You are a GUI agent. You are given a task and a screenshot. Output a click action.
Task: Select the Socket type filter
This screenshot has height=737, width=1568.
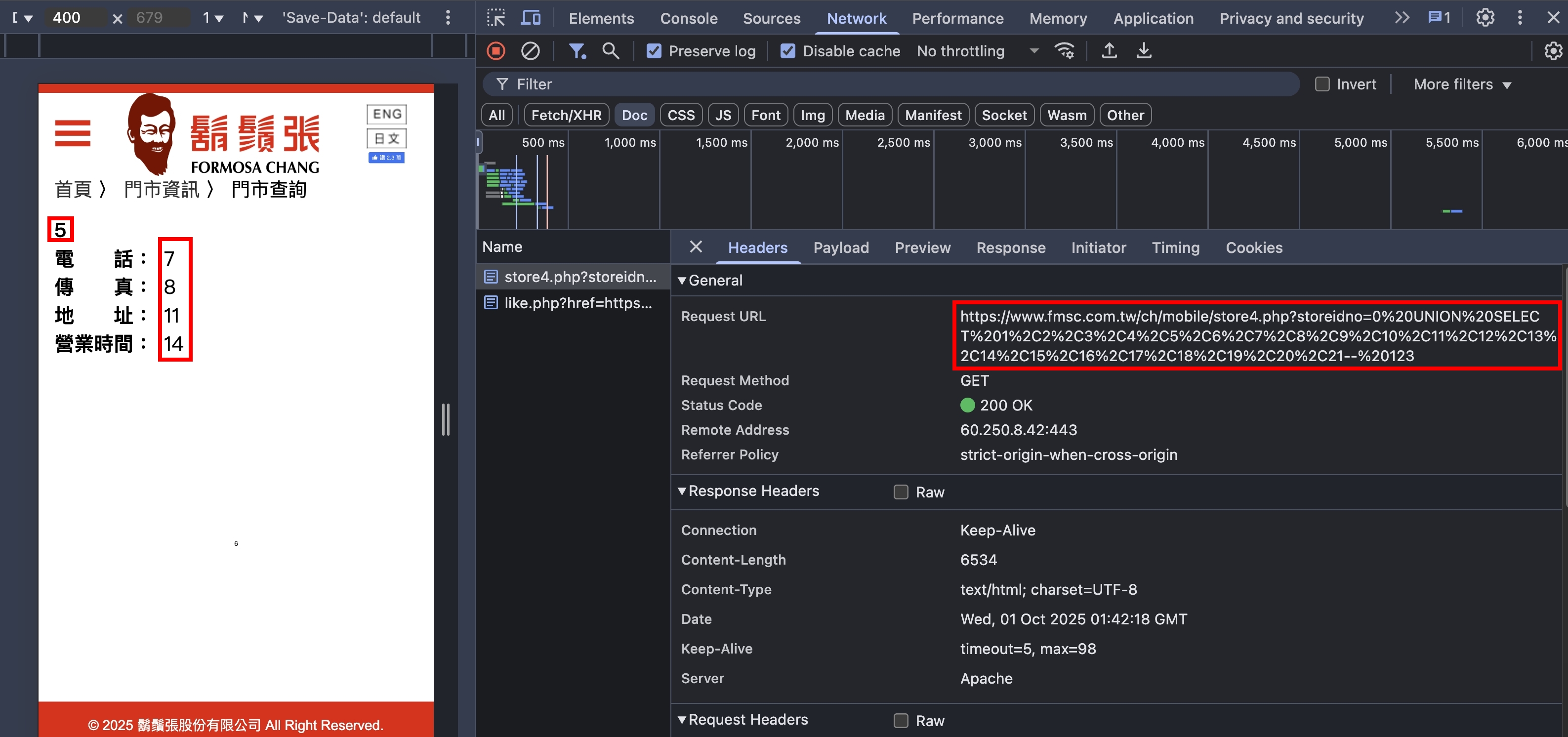(x=1004, y=115)
